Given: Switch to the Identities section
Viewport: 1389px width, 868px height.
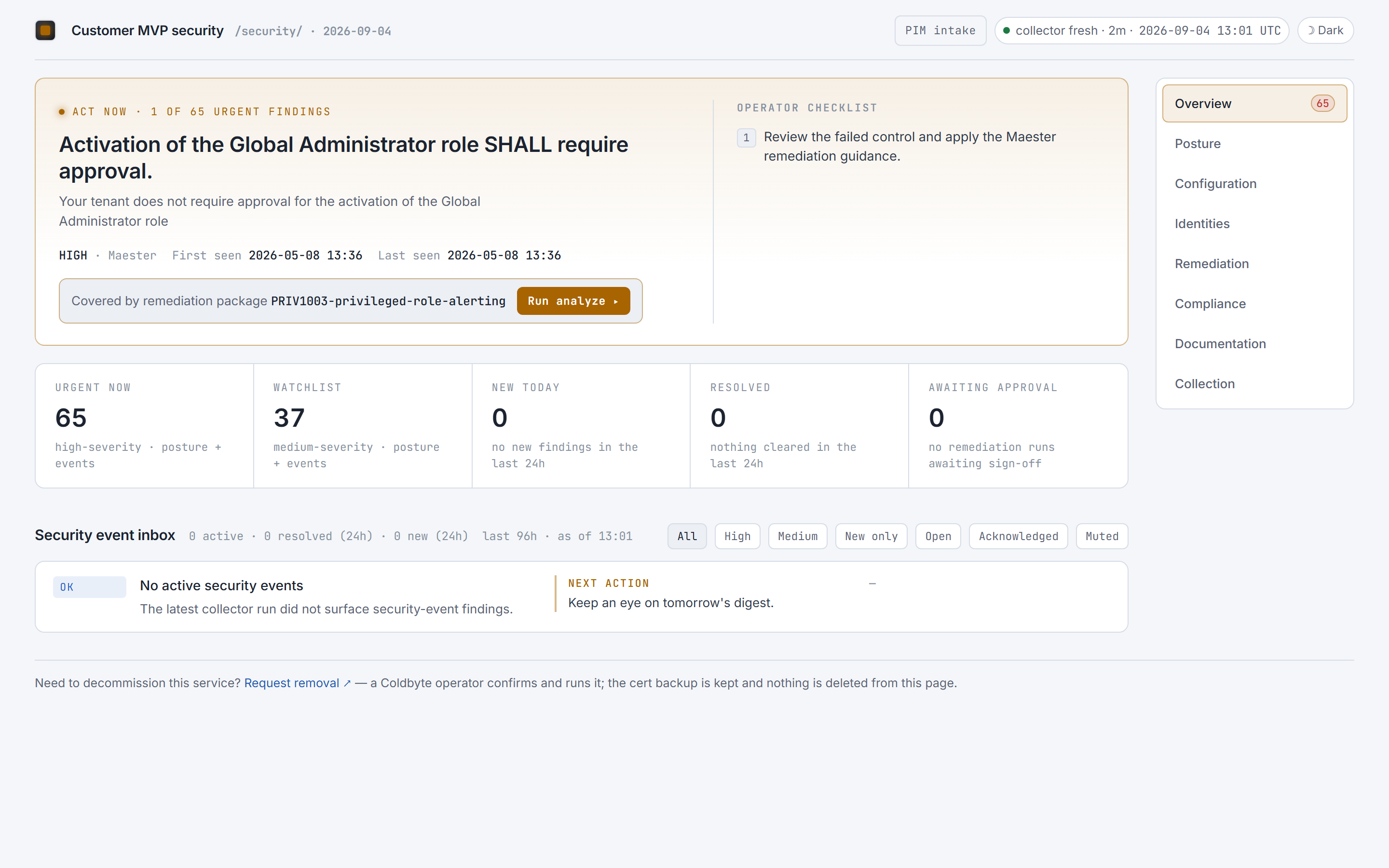Looking at the screenshot, I should (1255, 224).
